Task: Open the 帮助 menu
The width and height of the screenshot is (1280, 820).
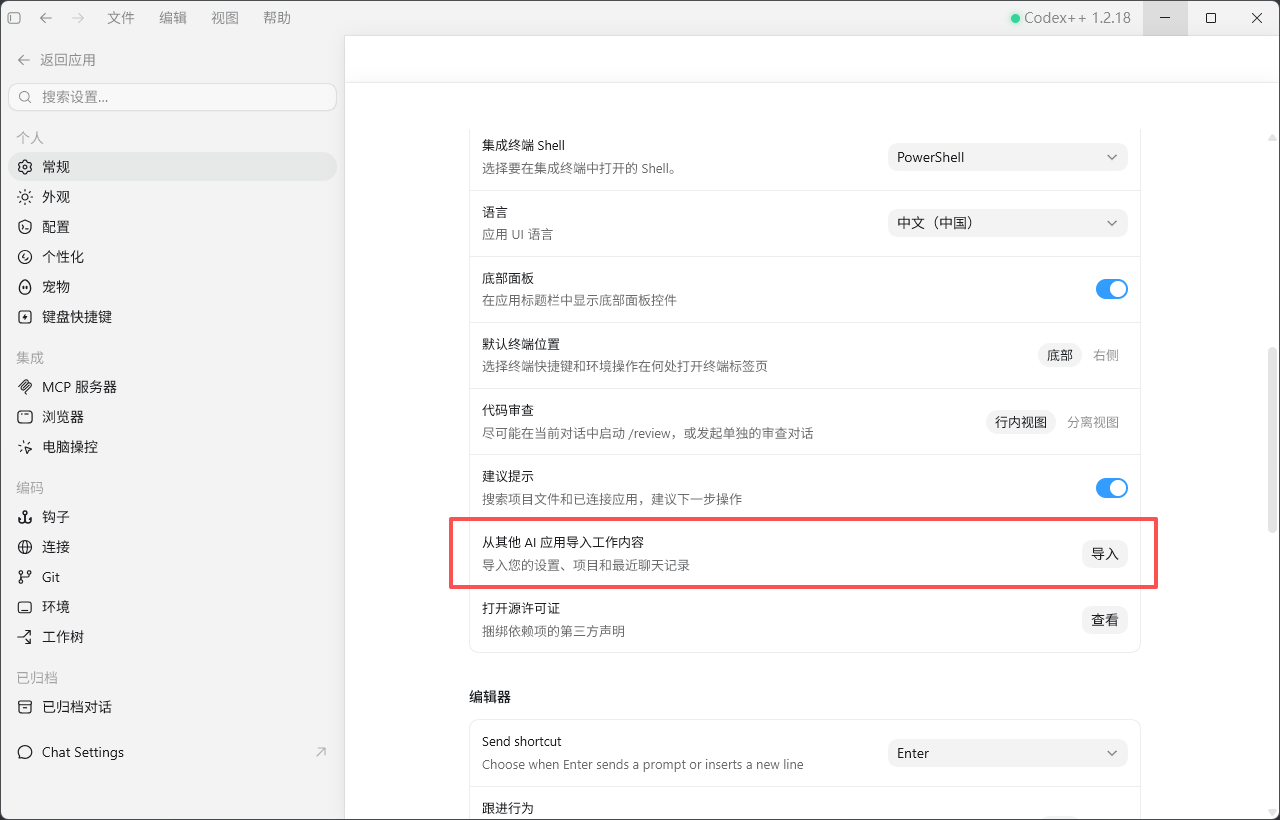Action: click(x=277, y=18)
